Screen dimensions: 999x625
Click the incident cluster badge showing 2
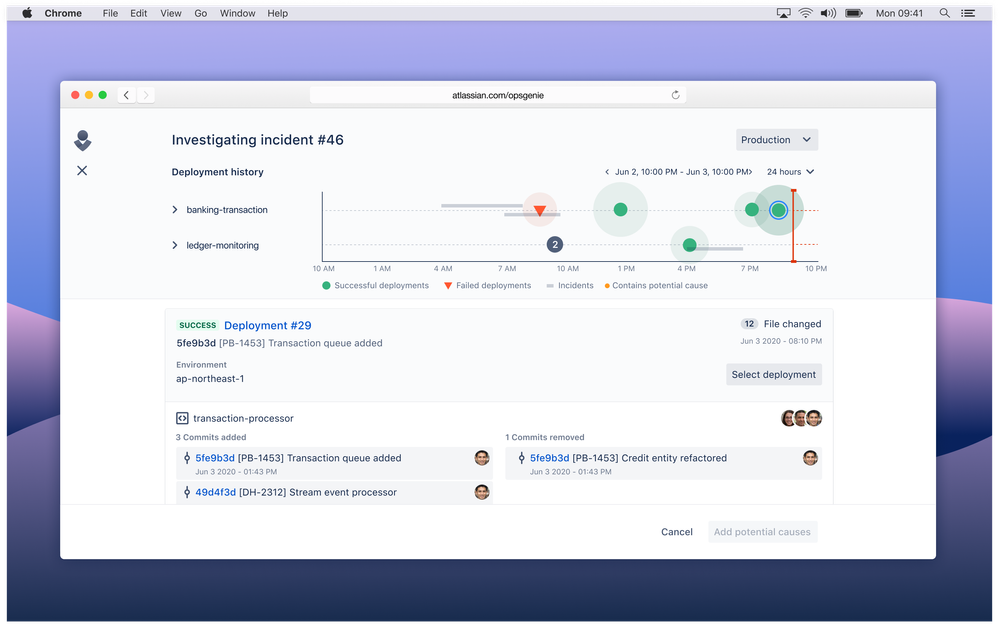pos(555,245)
